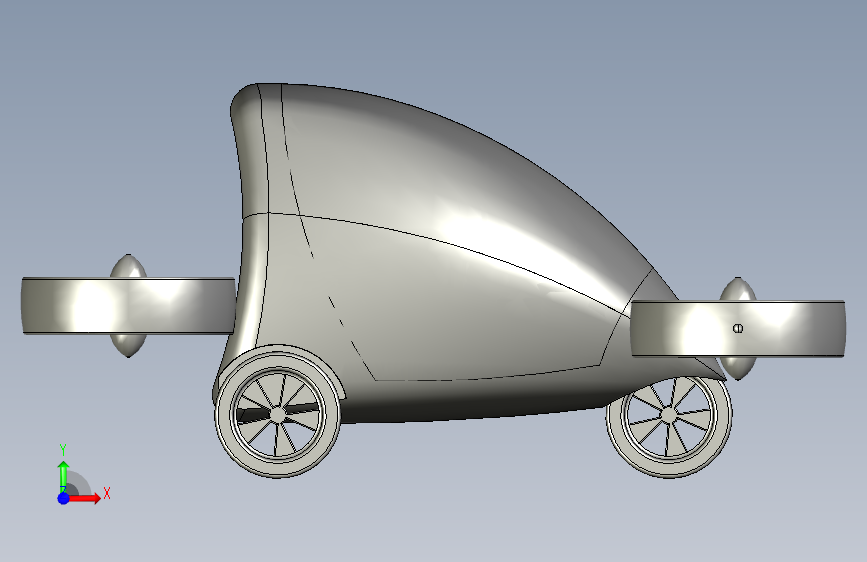Select the left wheel of the vehicle model
867x562 pixels.
pos(278,413)
